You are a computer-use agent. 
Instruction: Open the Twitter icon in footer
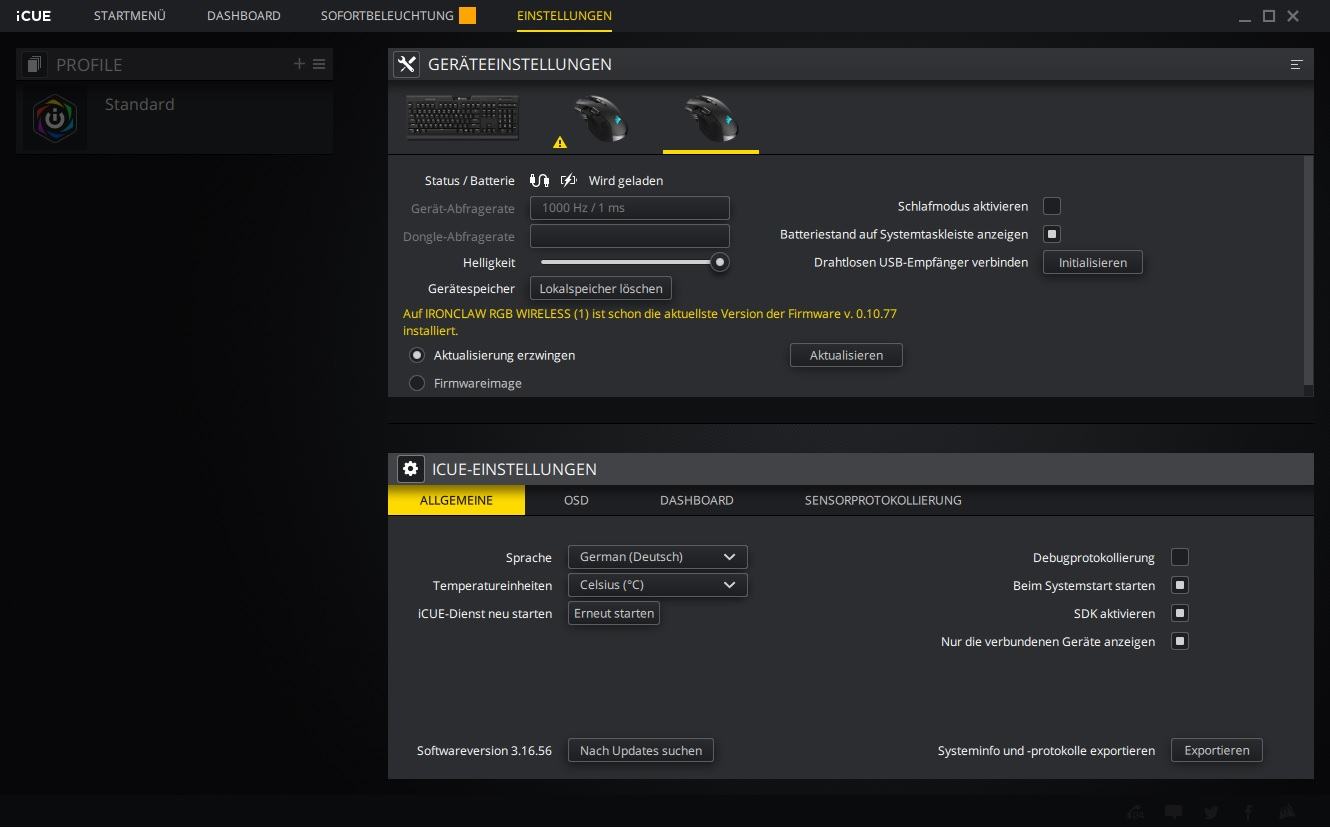(x=1212, y=812)
